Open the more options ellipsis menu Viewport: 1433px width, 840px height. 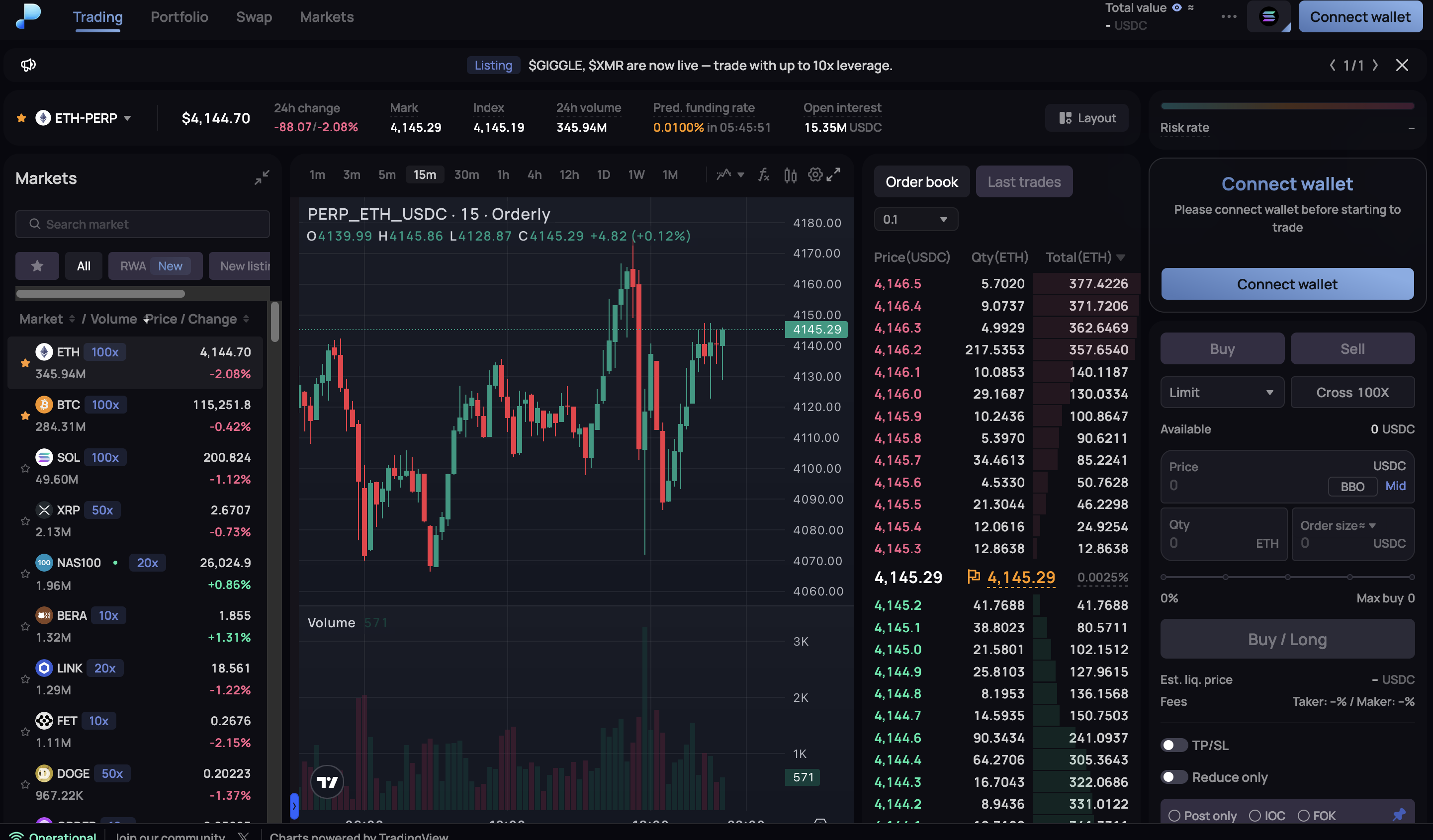pos(1229,16)
